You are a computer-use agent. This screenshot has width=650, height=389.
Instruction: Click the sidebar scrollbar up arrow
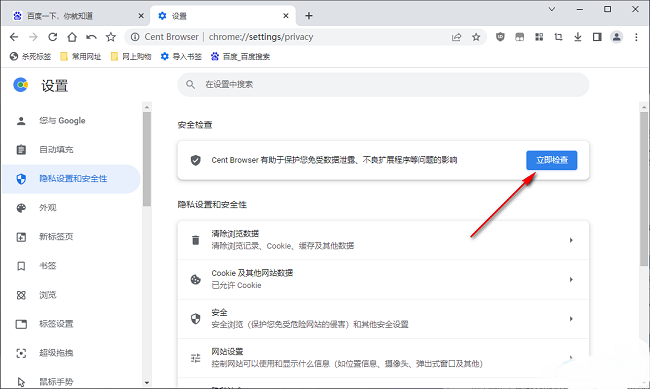(x=147, y=107)
